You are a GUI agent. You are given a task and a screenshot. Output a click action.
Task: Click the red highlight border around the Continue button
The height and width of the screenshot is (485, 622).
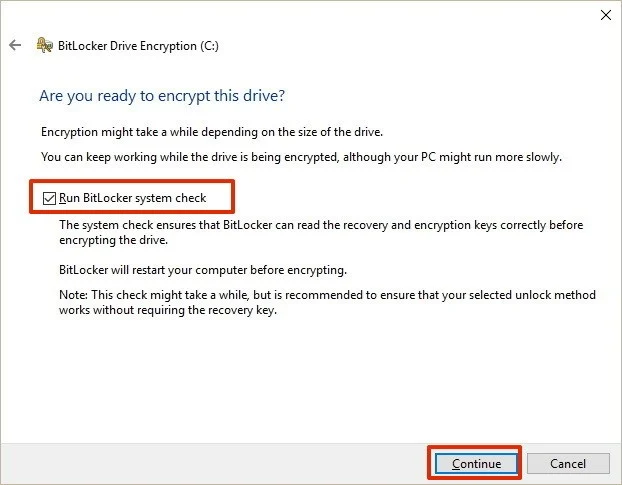pos(474,447)
